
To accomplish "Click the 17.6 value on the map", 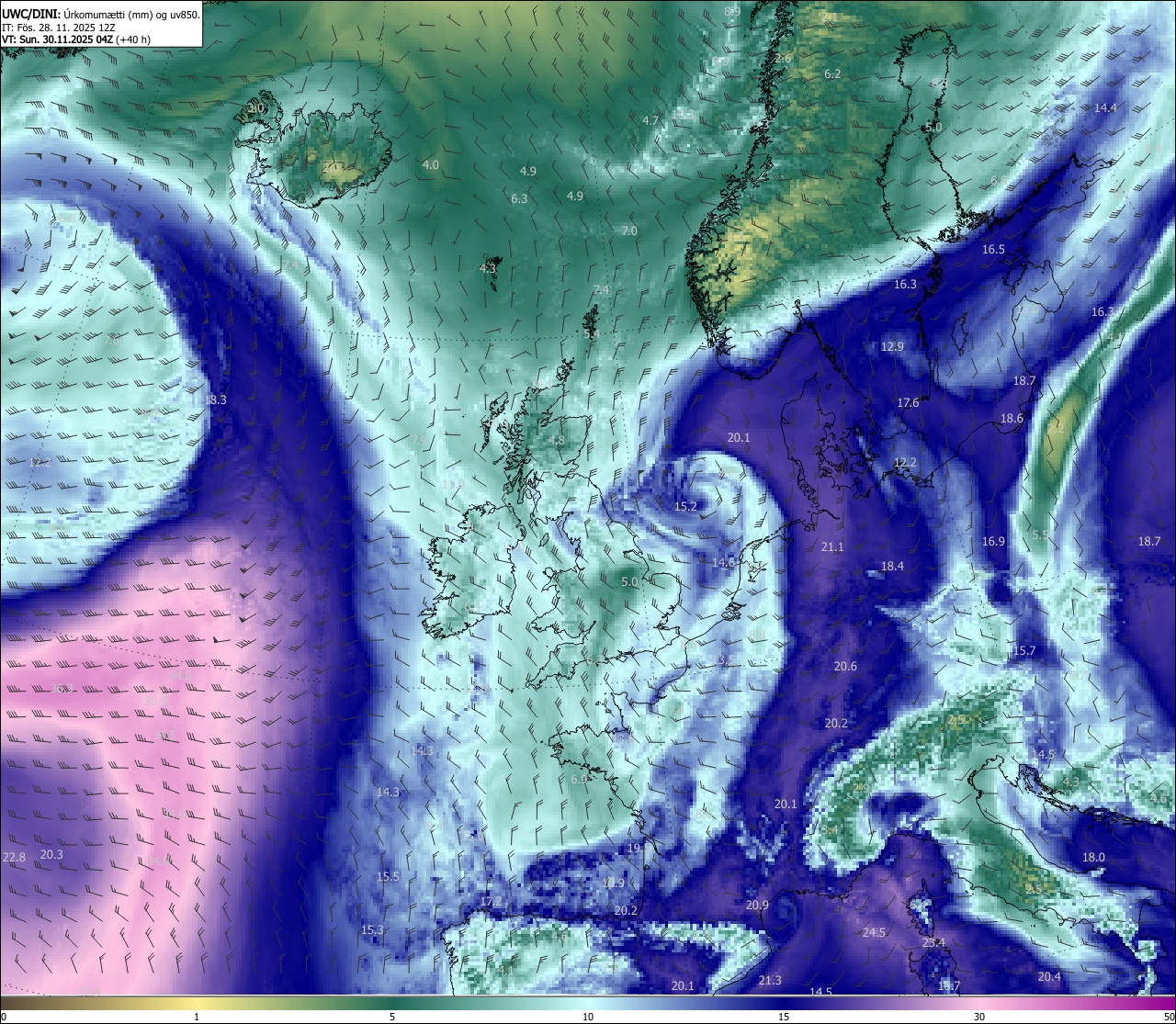I will tap(908, 402).
